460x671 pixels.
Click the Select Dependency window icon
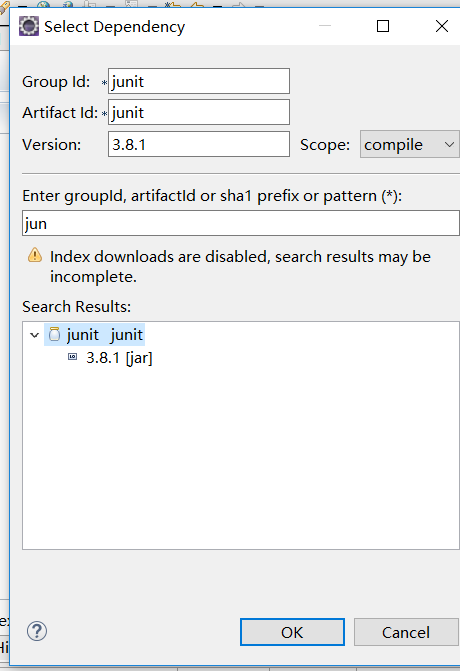click(x=29, y=26)
